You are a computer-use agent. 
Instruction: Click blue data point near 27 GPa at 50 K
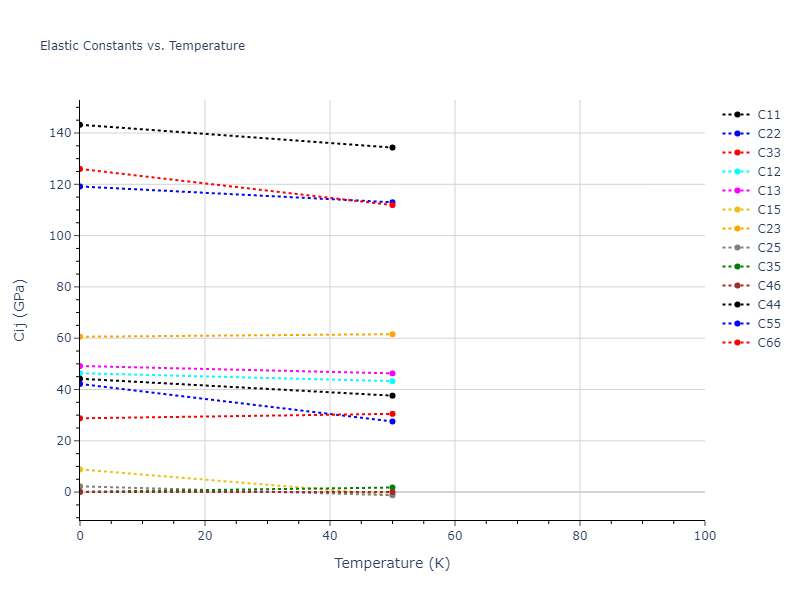click(392, 421)
